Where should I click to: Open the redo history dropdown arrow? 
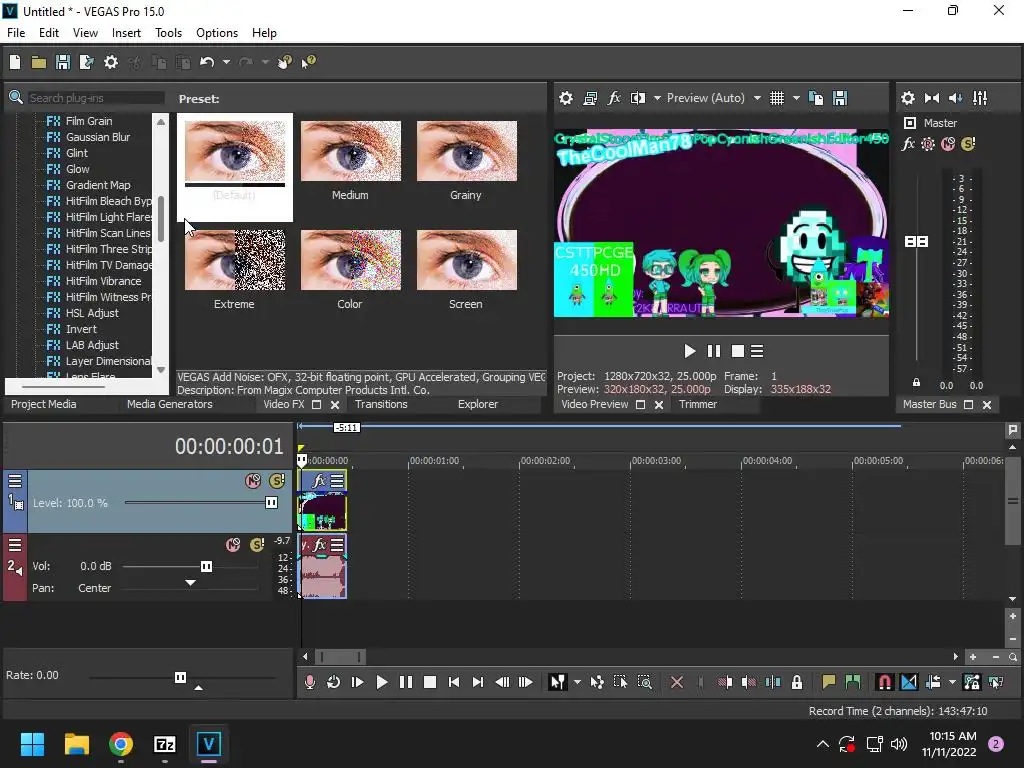click(265, 62)
